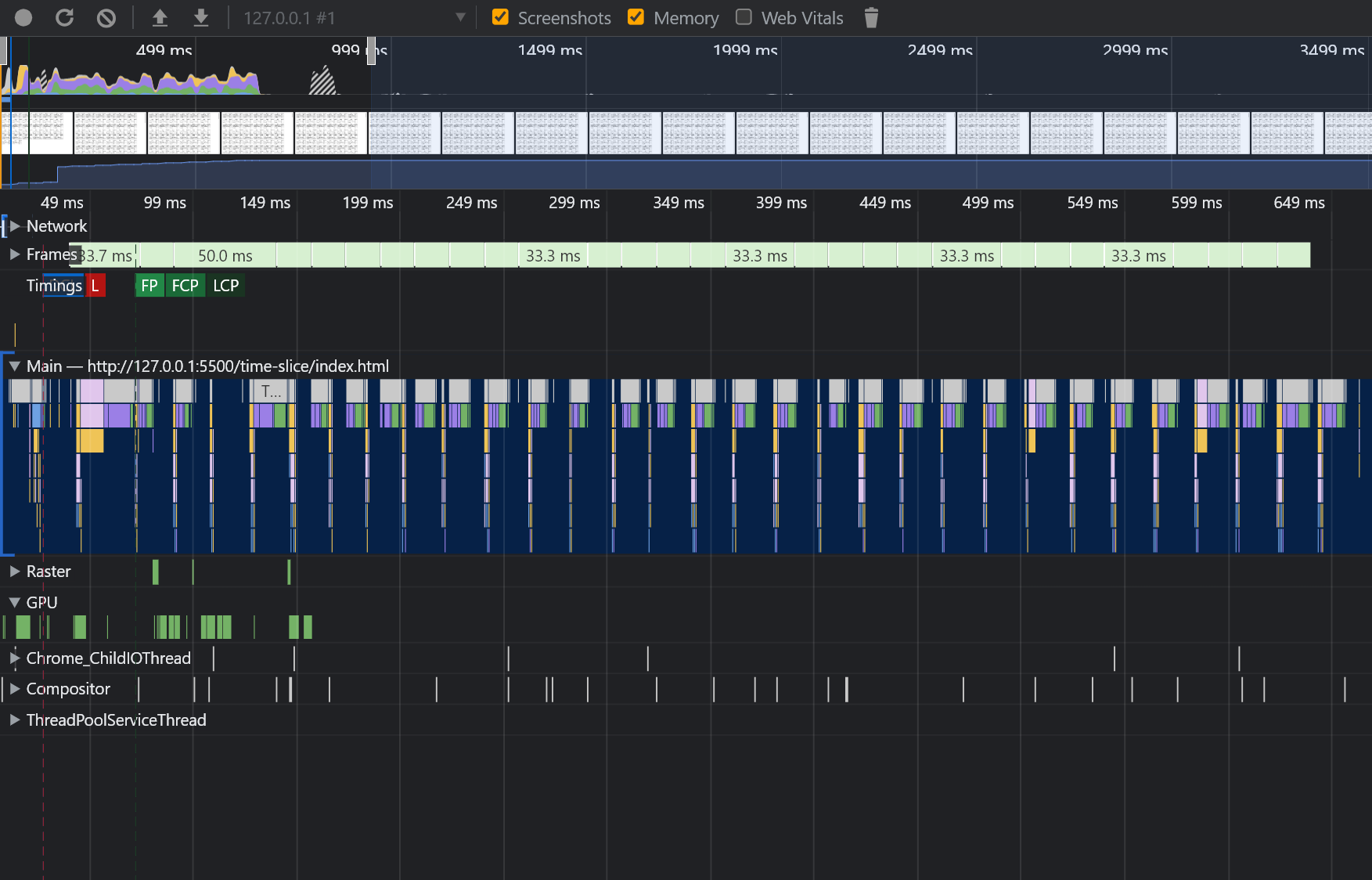Start recording a performance profile

[23, 17]
